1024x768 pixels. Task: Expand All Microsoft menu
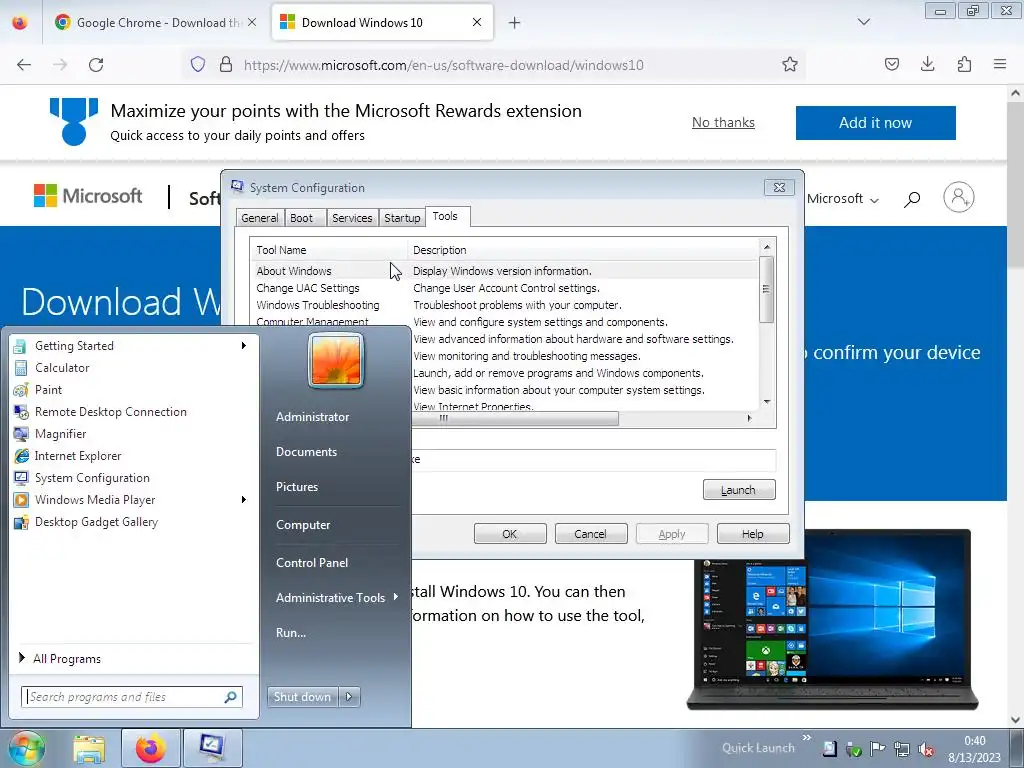843,199
